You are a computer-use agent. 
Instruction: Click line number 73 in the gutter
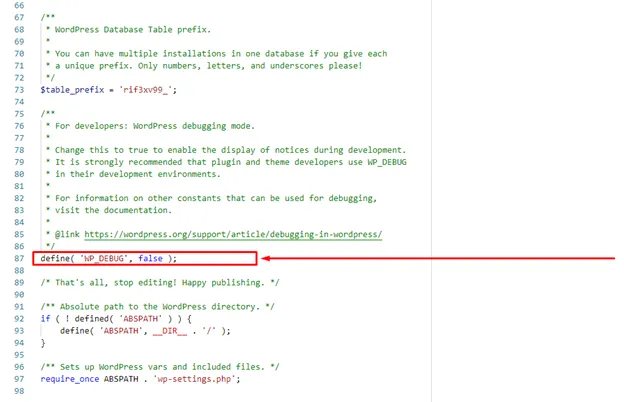pos(19,90)
